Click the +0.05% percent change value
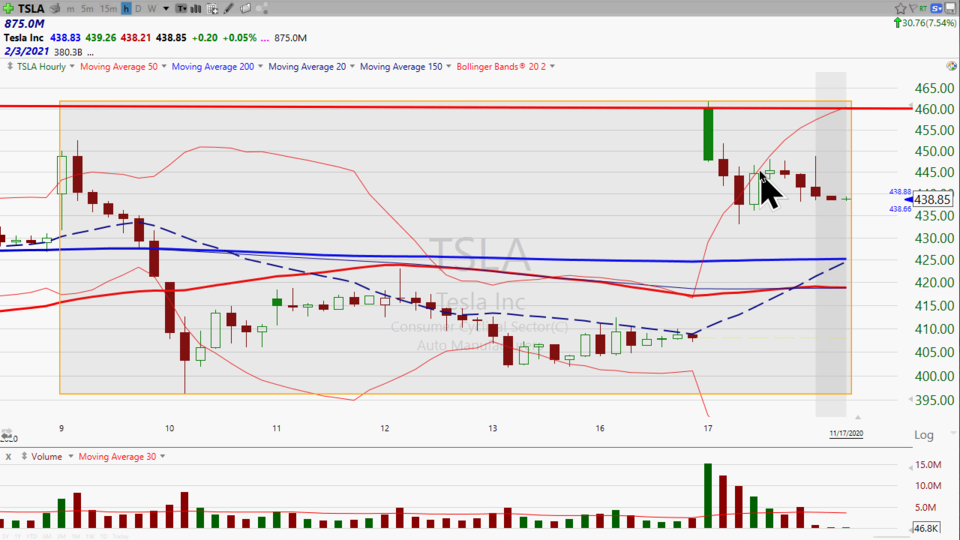 point(239,38)
